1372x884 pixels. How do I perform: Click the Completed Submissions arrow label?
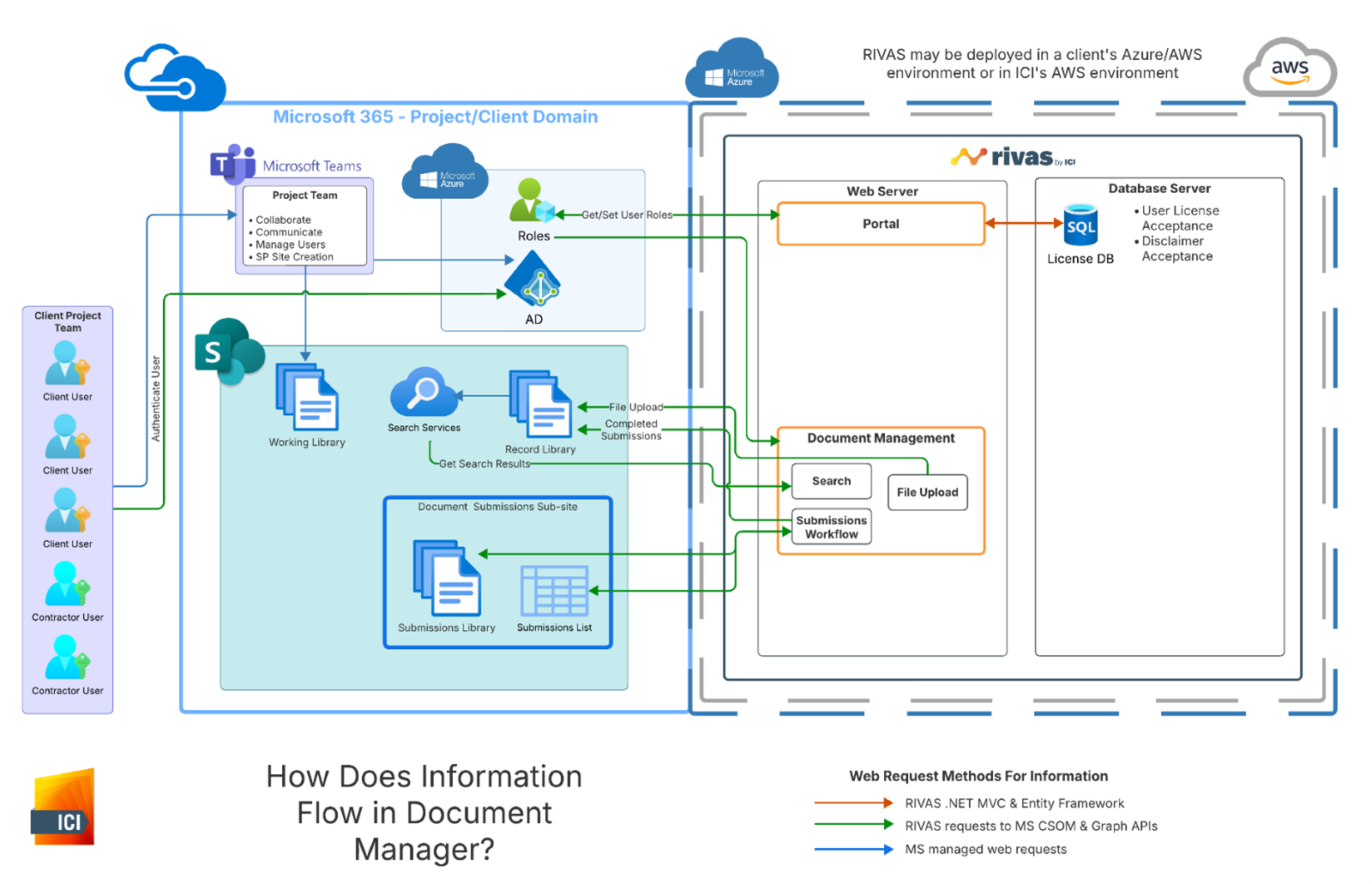click(631, 430)
